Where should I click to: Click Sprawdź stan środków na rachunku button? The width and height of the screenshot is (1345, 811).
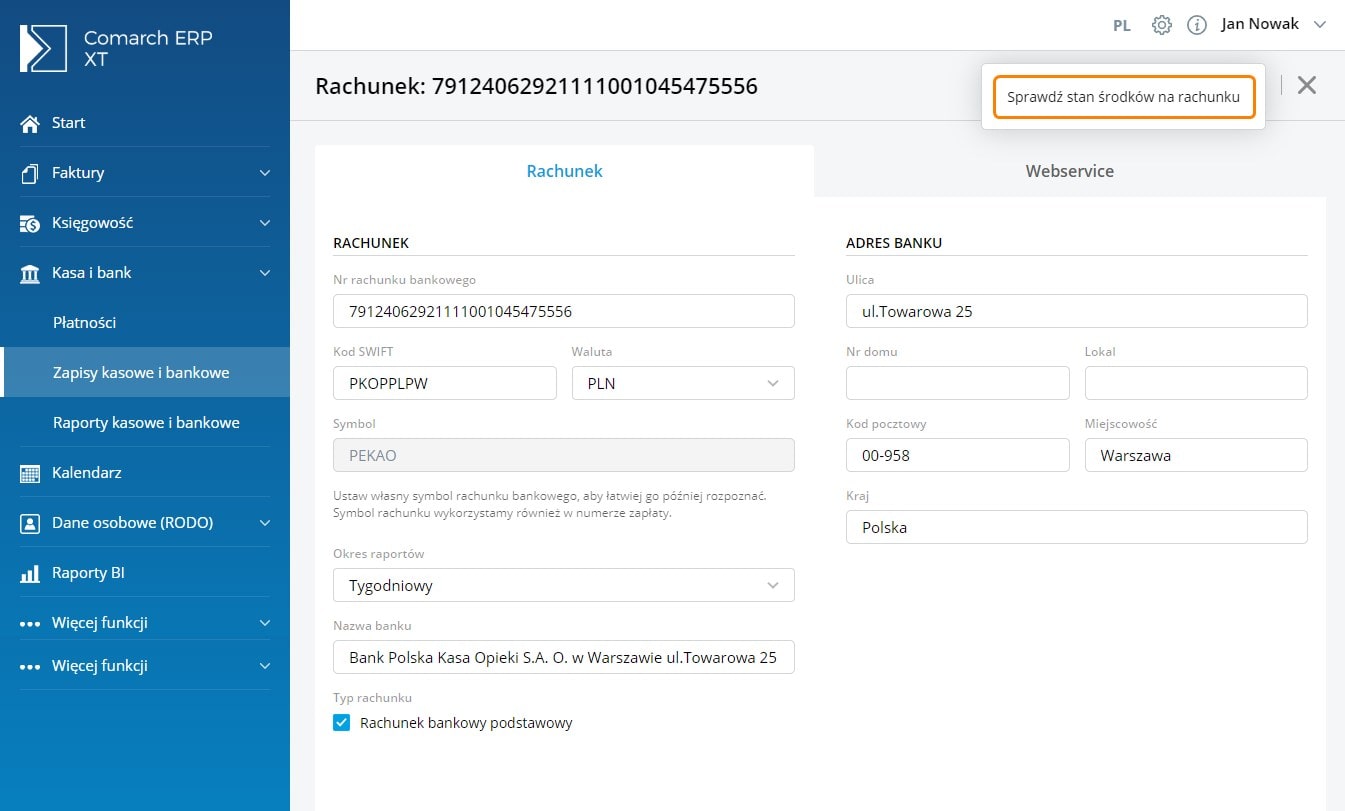point(1123,97)
